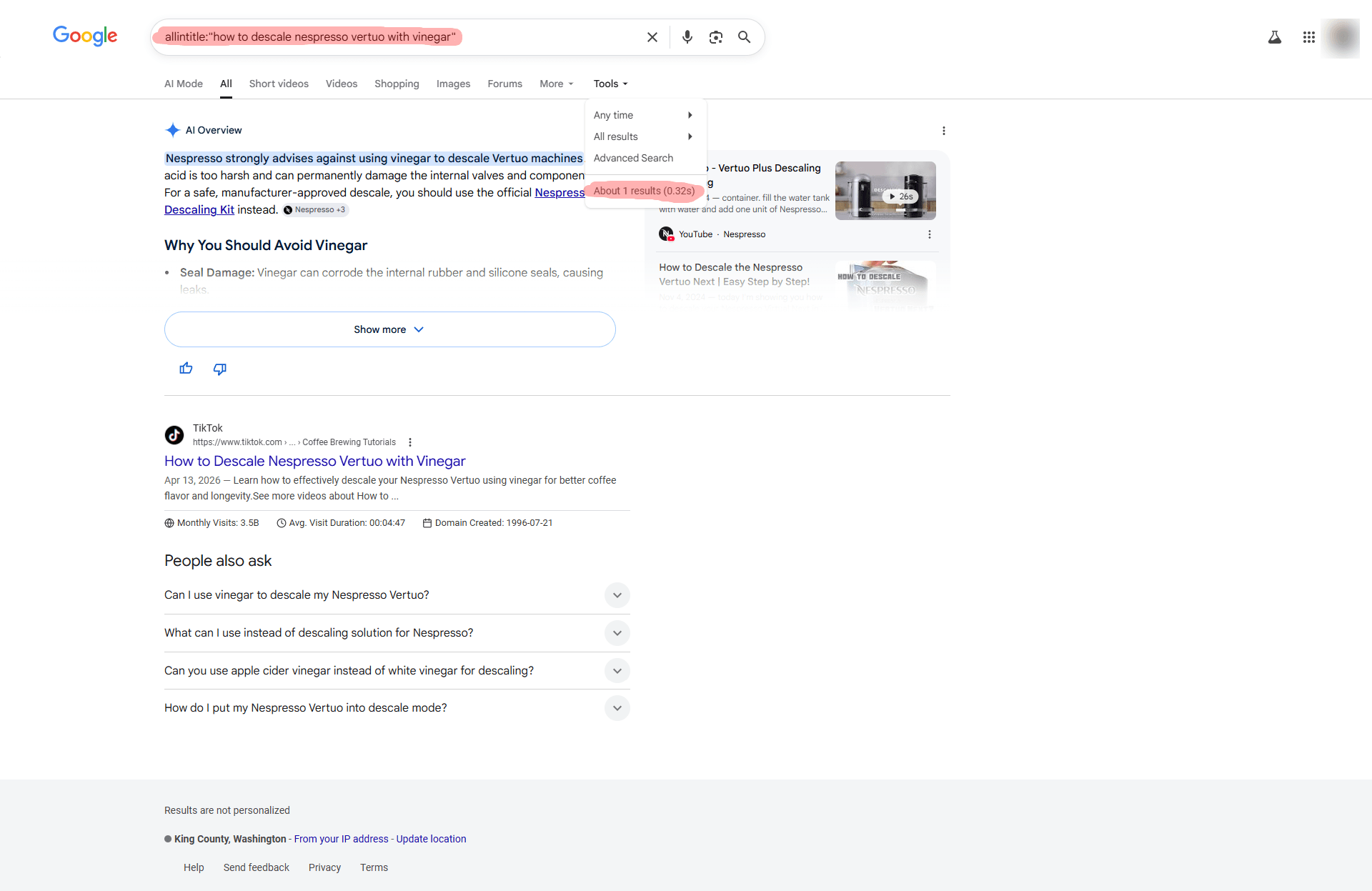The image size is (1372, 891).
Task: Open 'How to Descale Nespresso Vertuo with Vinegar' result
Action: [314, 461]
